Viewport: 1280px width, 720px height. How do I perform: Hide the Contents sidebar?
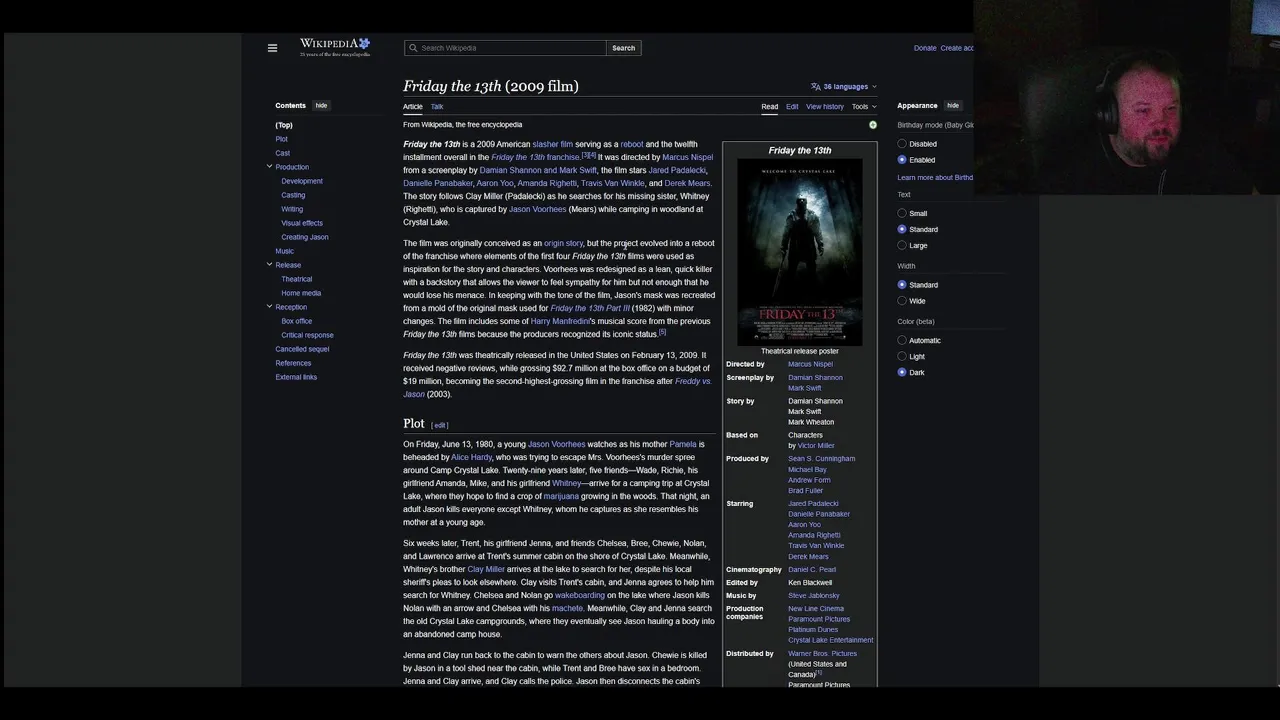coord(321,105)
